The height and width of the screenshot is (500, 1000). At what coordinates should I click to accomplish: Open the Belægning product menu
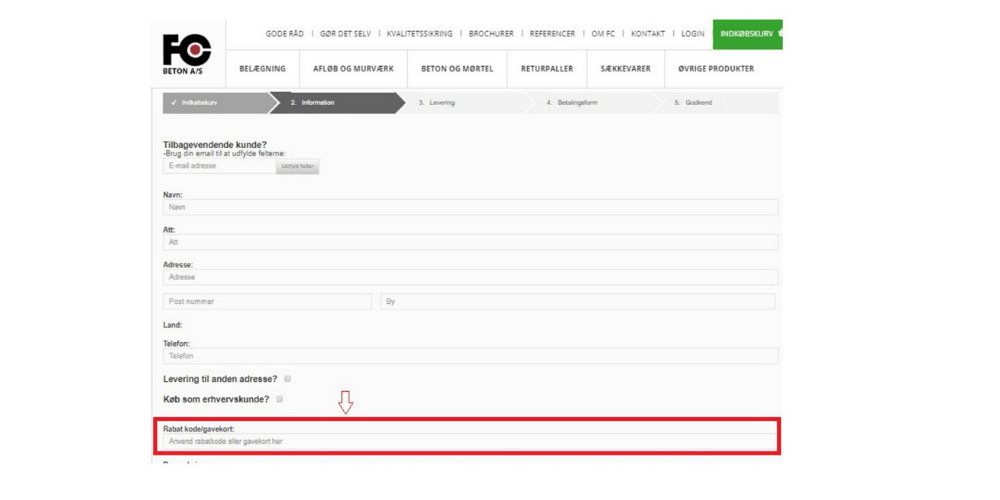(x=262, y=69)
